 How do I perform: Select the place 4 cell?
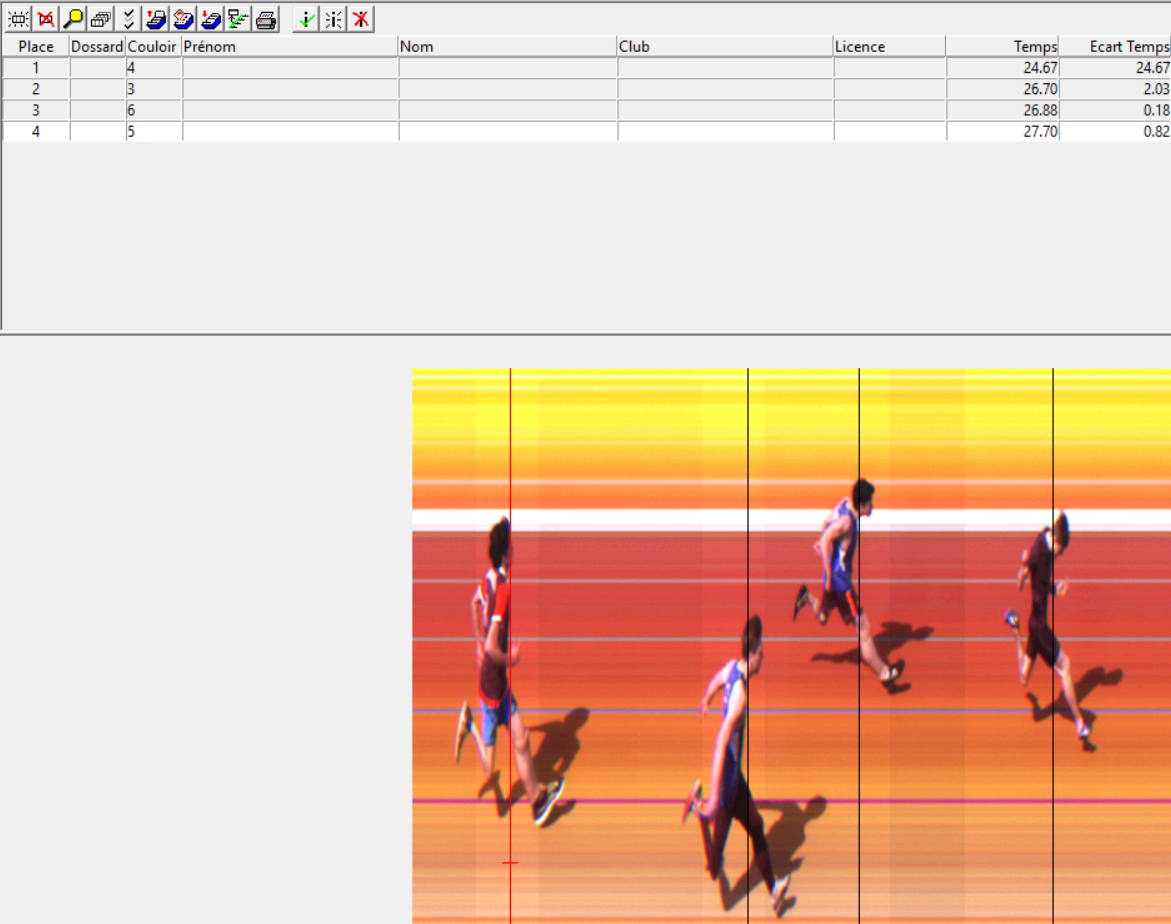click(36, 131)
